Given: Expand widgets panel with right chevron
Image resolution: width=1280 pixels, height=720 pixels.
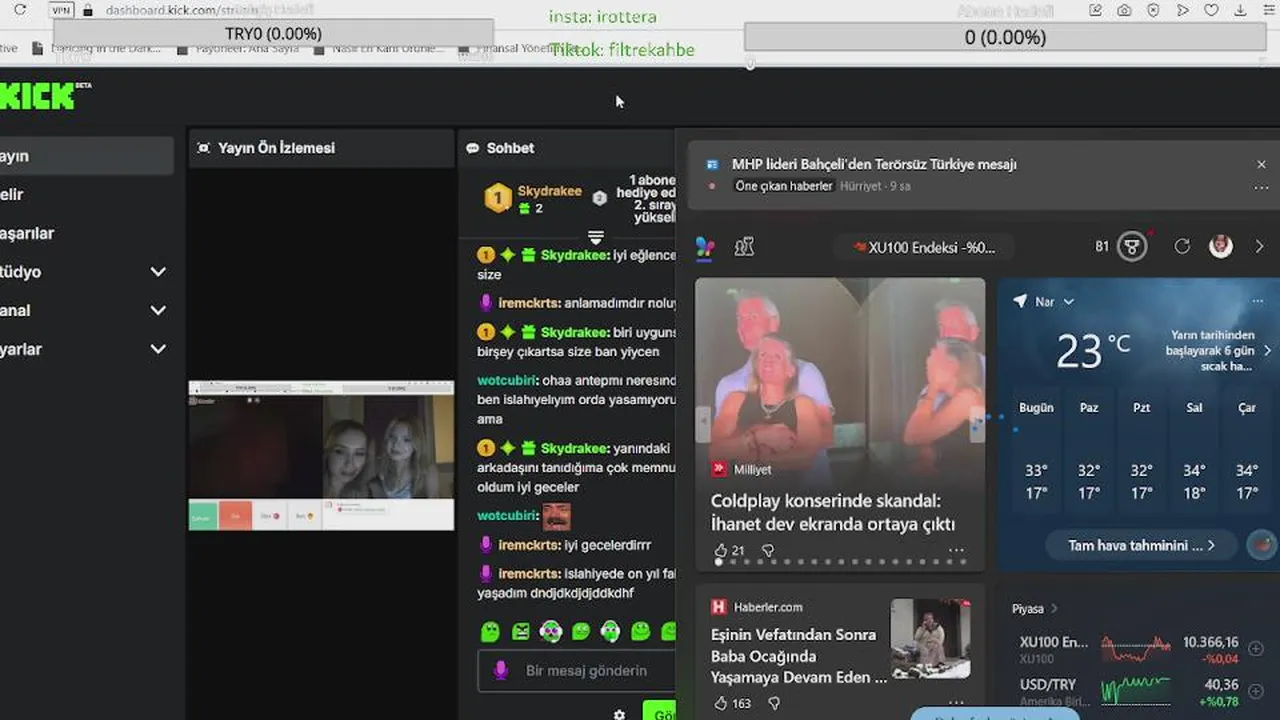Looking at the screenshot, I should pos(1259,246).
